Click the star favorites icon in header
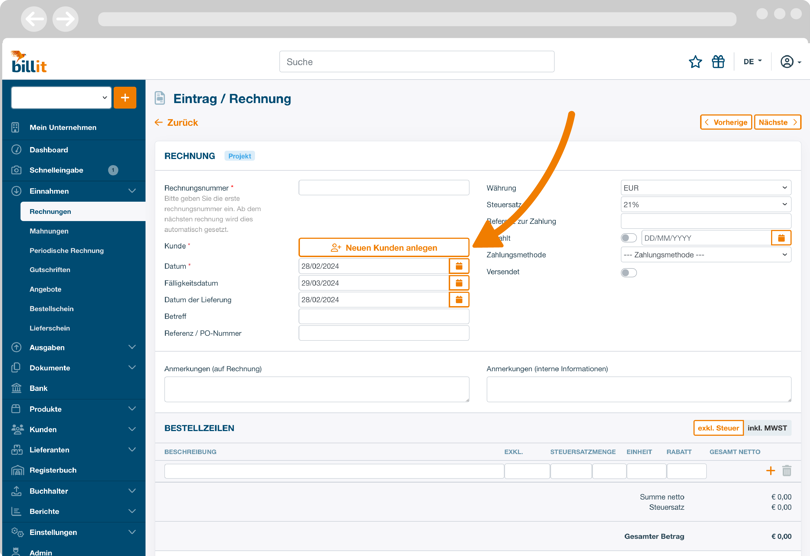The height and width of the screenshot is (556, 810). point(695,62)
